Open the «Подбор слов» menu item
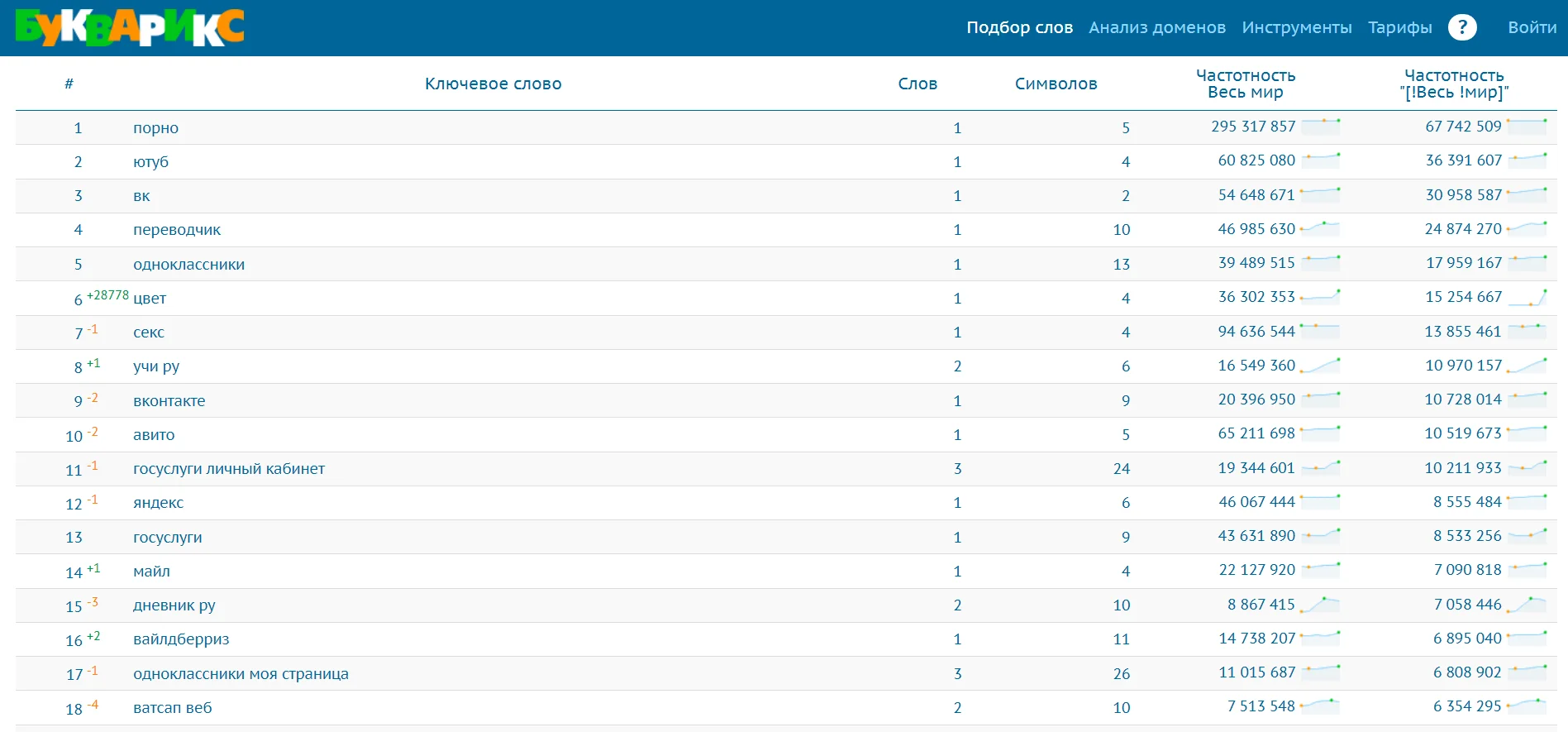The width and height of the screenshot is (1568, 732). (x=1019, y=27)
